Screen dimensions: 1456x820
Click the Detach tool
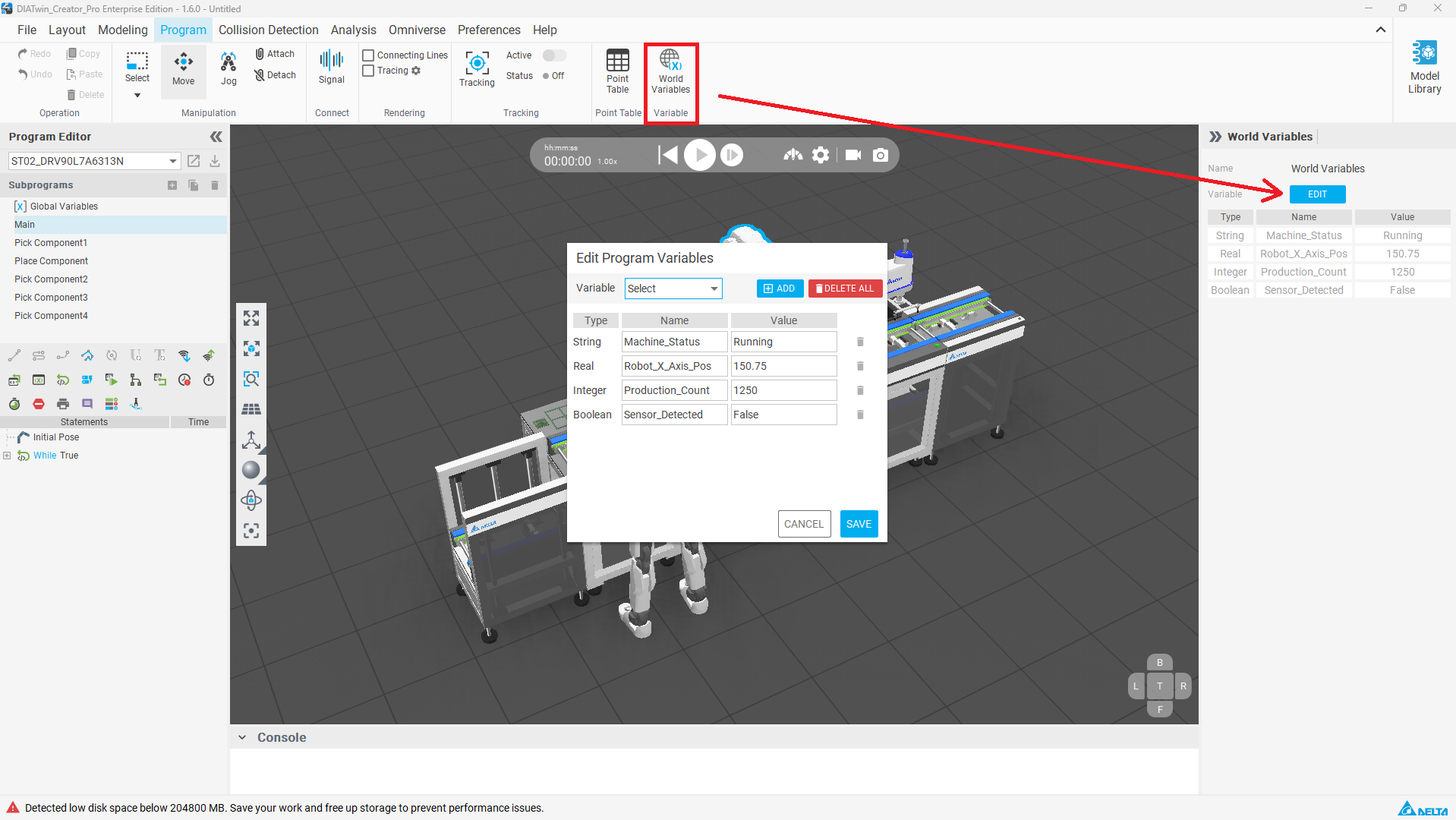(275, 75)
